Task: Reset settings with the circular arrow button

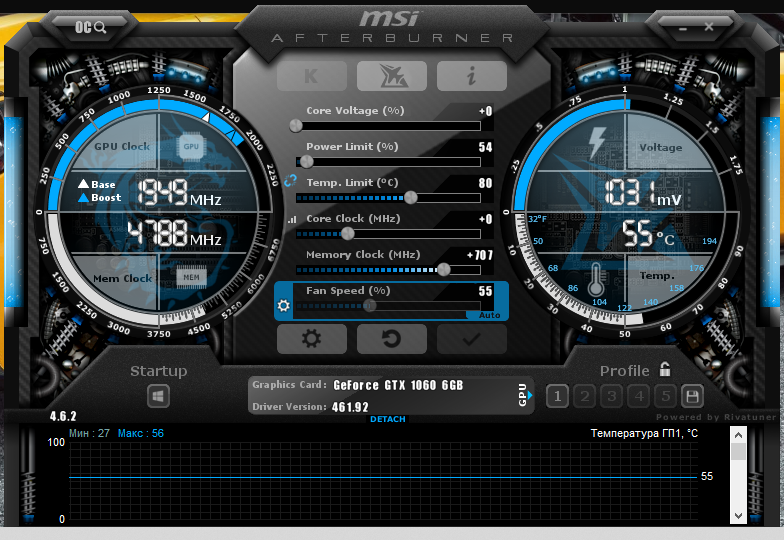Action: click(x=392, y=339)
